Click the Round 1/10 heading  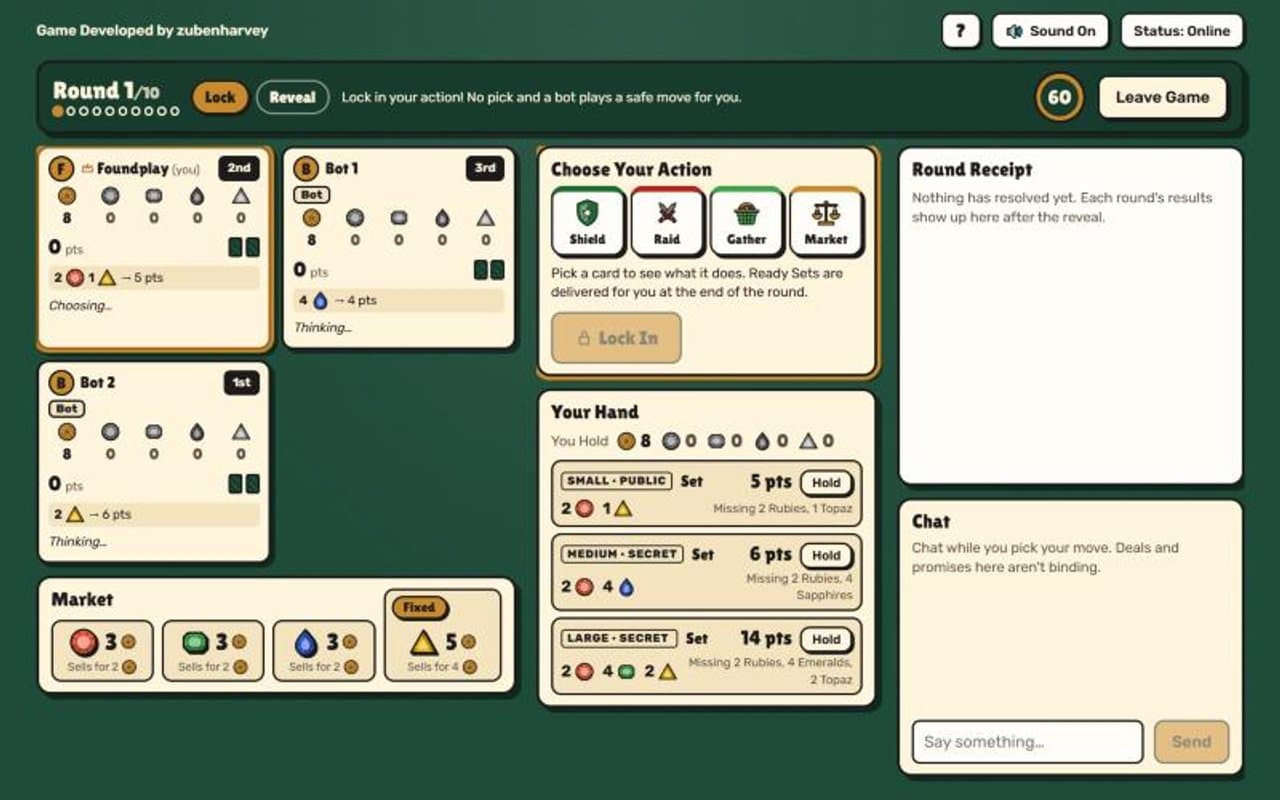(x=106, y=91)
